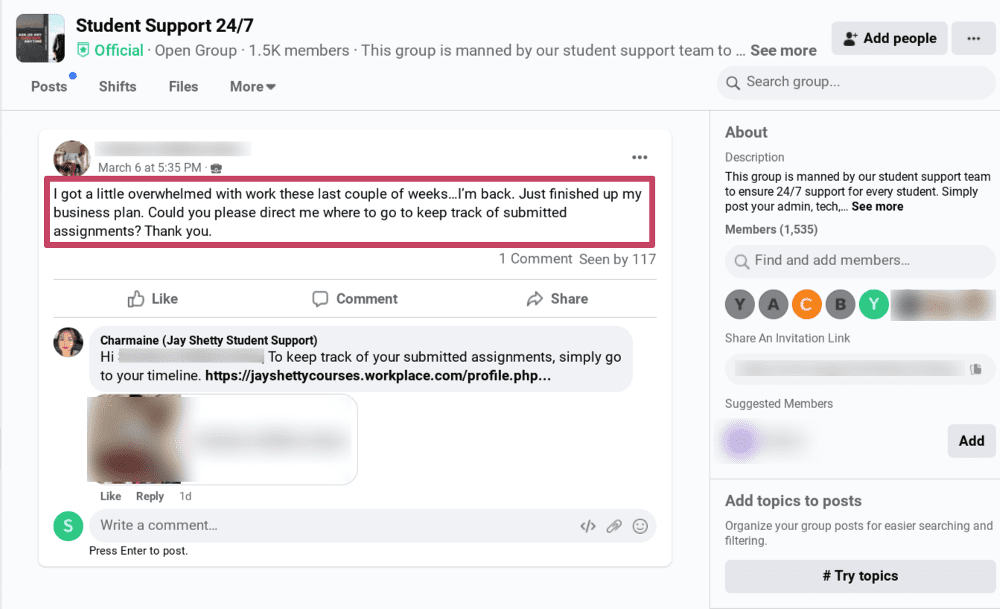Viewport: 1000px width, 609px height.
Task: Click the A member avatar
Action: pyautogui.click(x=773, y=305)
